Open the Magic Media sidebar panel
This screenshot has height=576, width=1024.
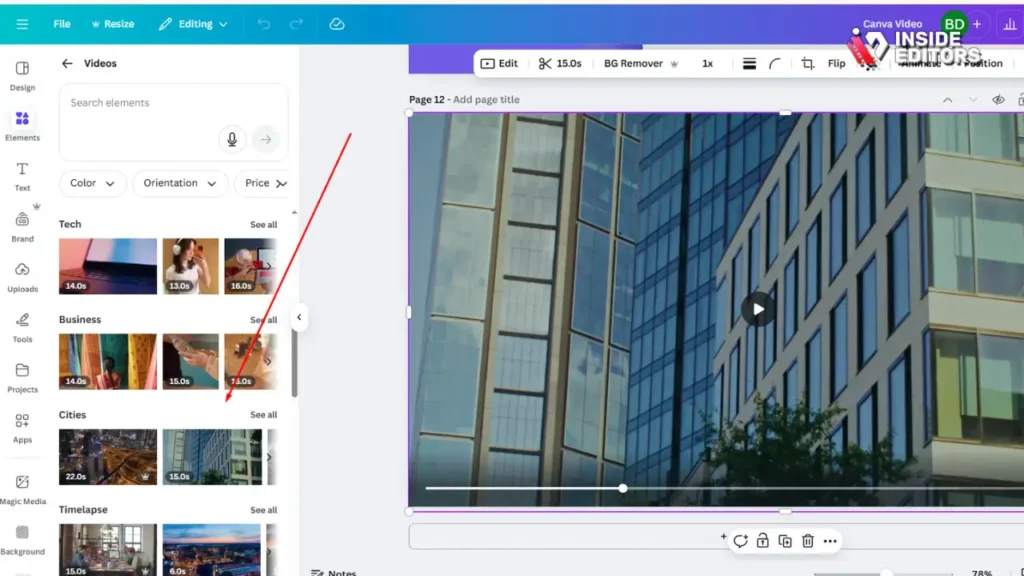pyautogui.click(x=22, y=490)
